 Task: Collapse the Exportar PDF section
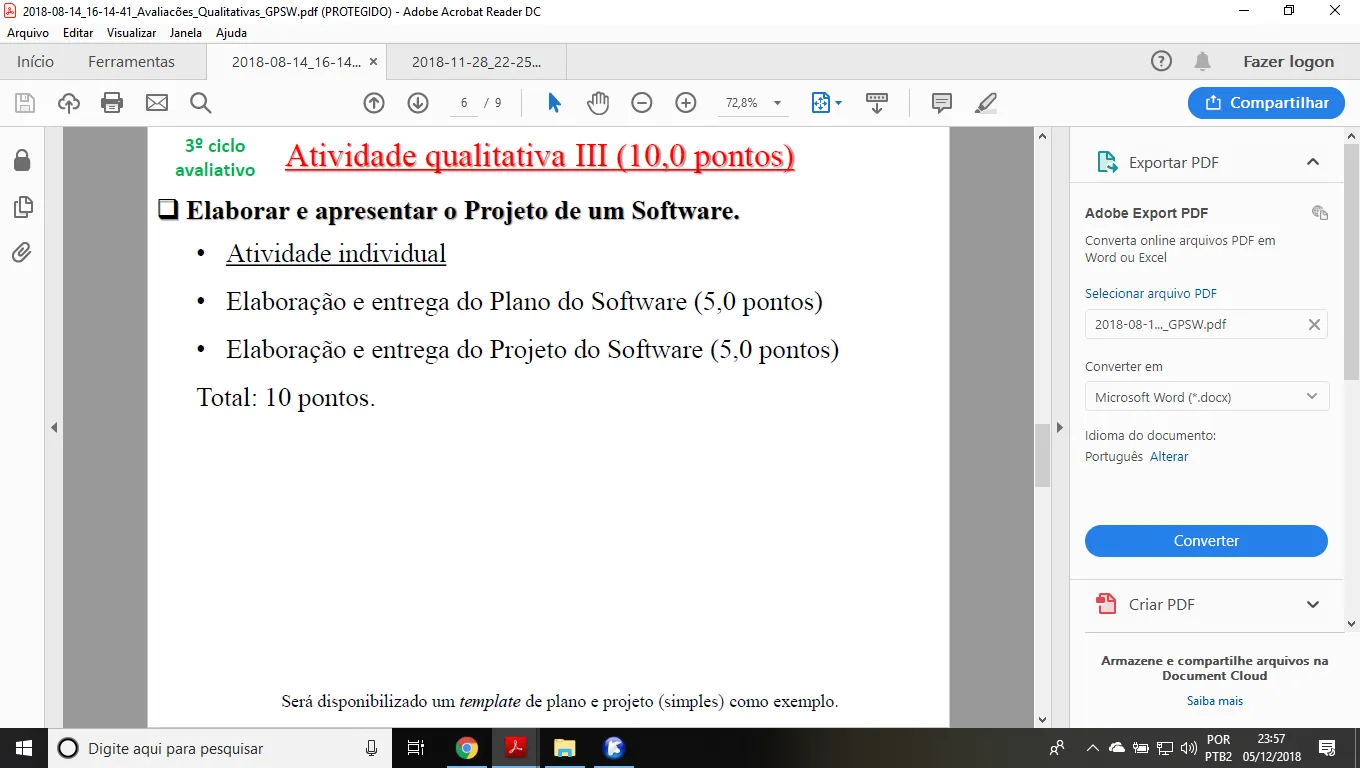1313,162
